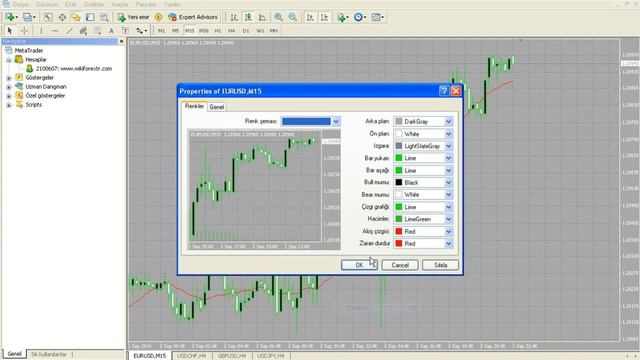Viewport: 640px width, 360px height.
Task: Switch to Genel tab in Properties dialog
Action: [216, 107]
